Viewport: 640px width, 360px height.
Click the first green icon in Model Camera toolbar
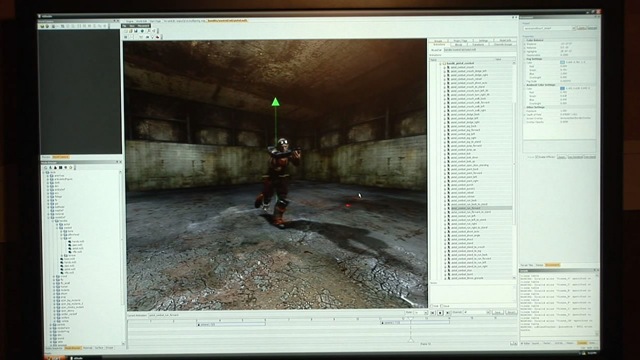42,26
